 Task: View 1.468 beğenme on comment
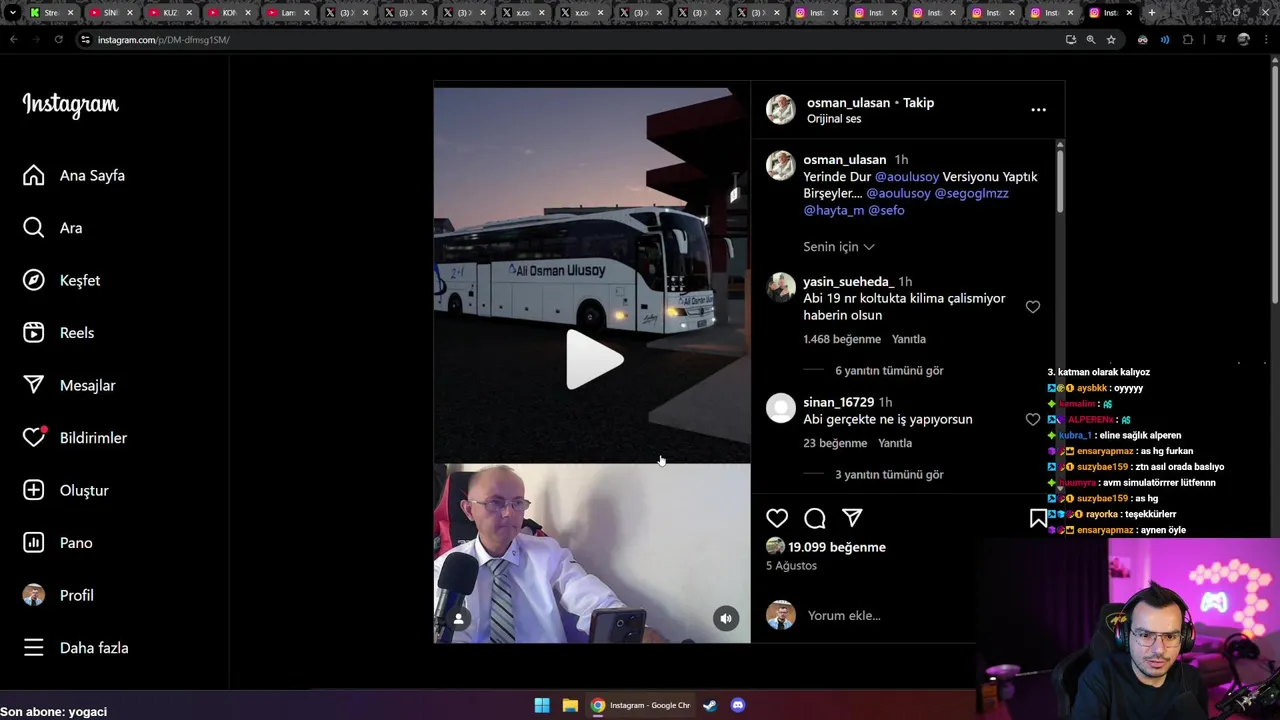[842, 339]
